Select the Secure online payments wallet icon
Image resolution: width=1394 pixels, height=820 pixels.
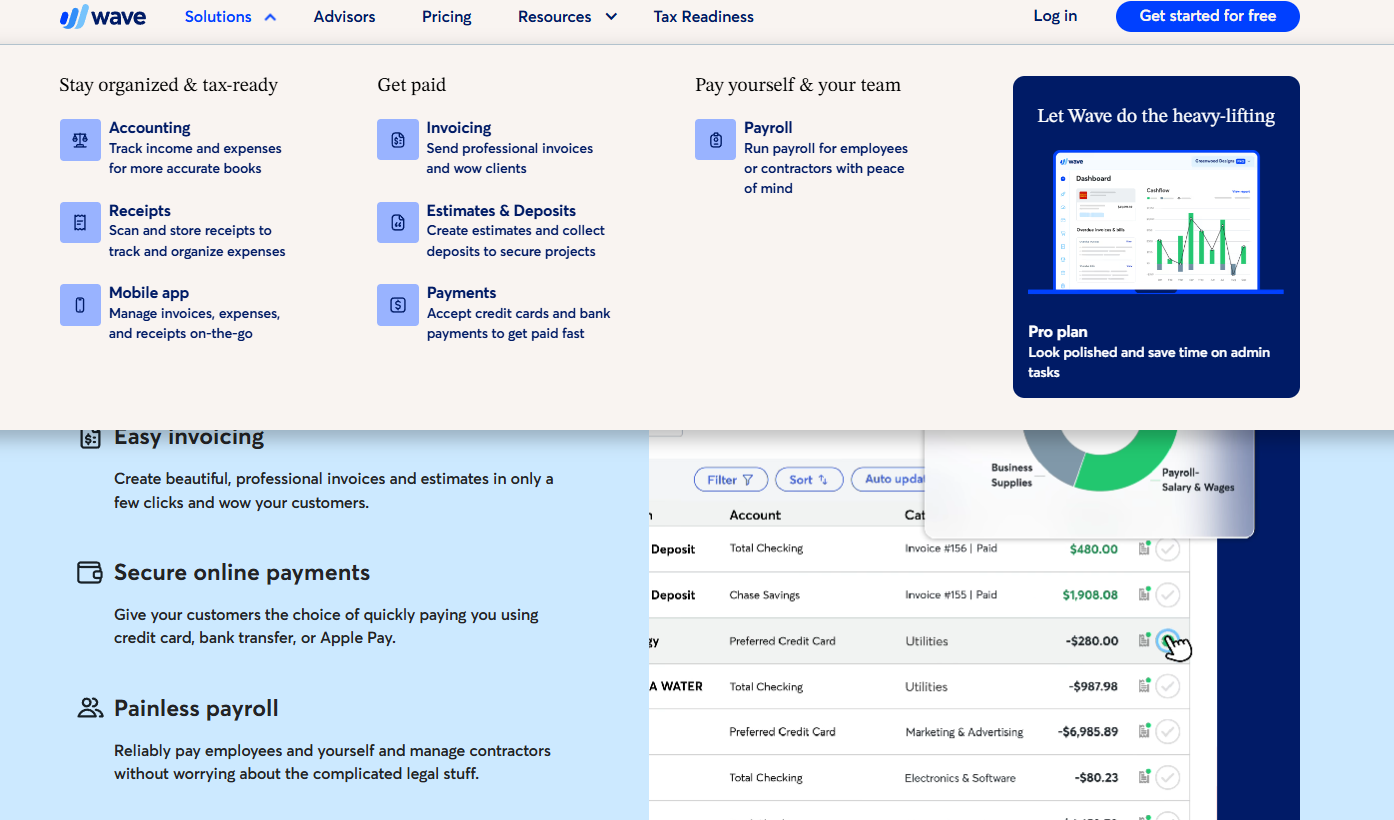click(x=89, y=572)
